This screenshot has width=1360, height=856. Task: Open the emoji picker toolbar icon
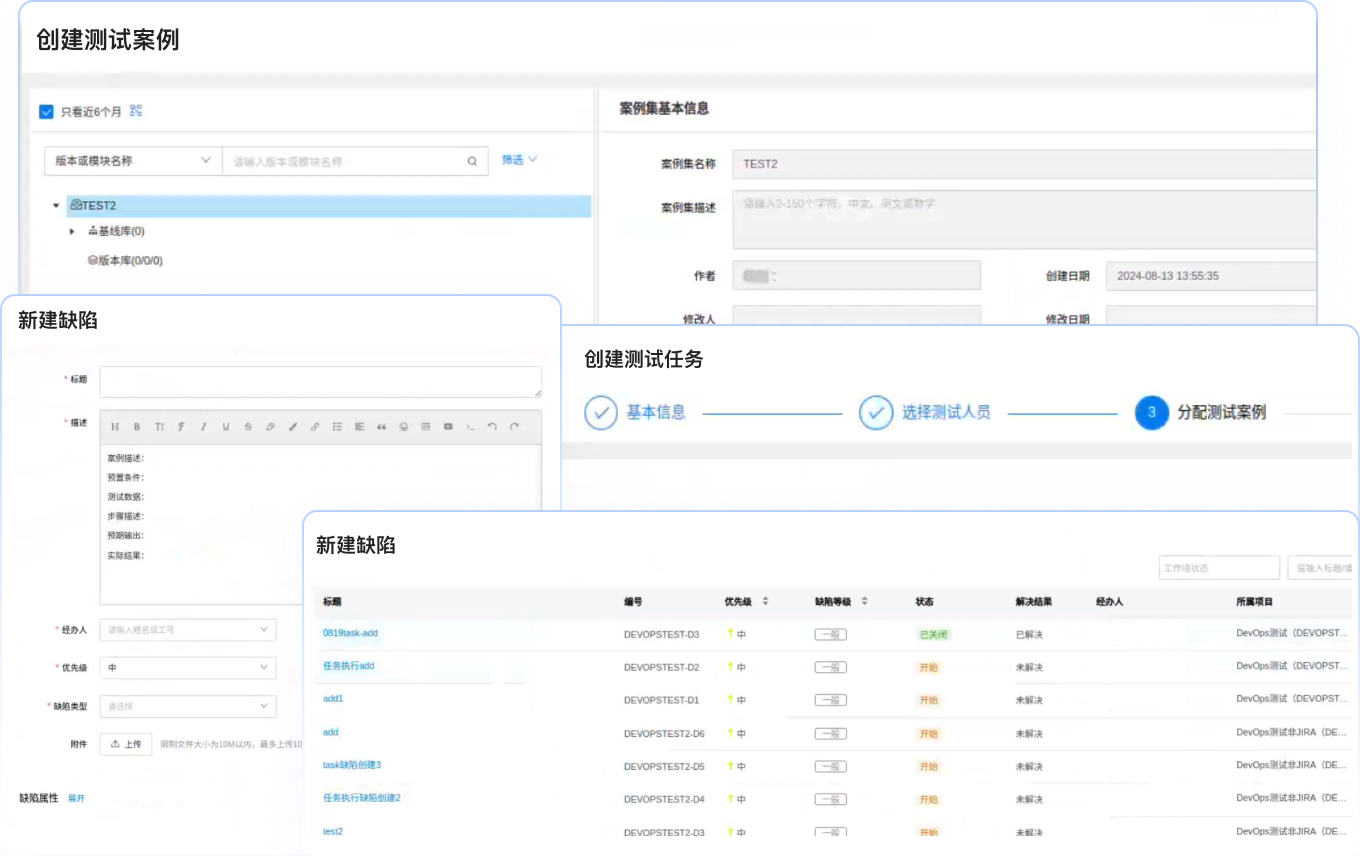tap(404, 427)
